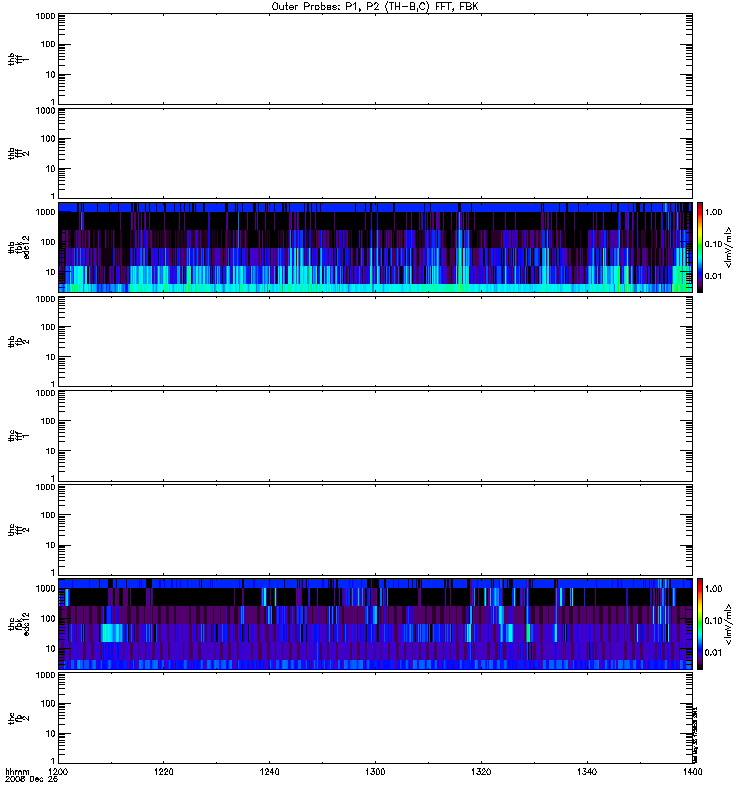Click the 'thc fff 1' panel axis title
This screenshot has height=800, width=750.
coord(18,436)
